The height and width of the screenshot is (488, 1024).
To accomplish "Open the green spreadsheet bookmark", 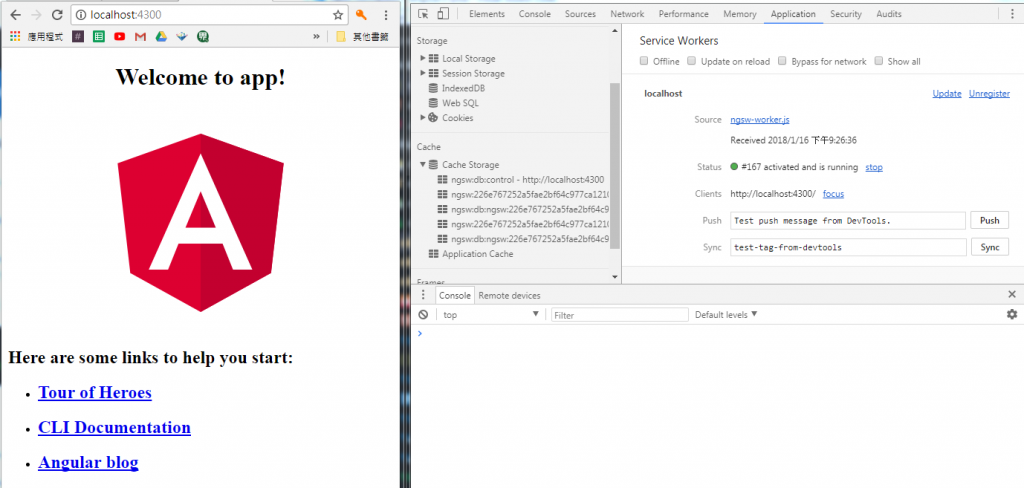I will click(99, 37).
